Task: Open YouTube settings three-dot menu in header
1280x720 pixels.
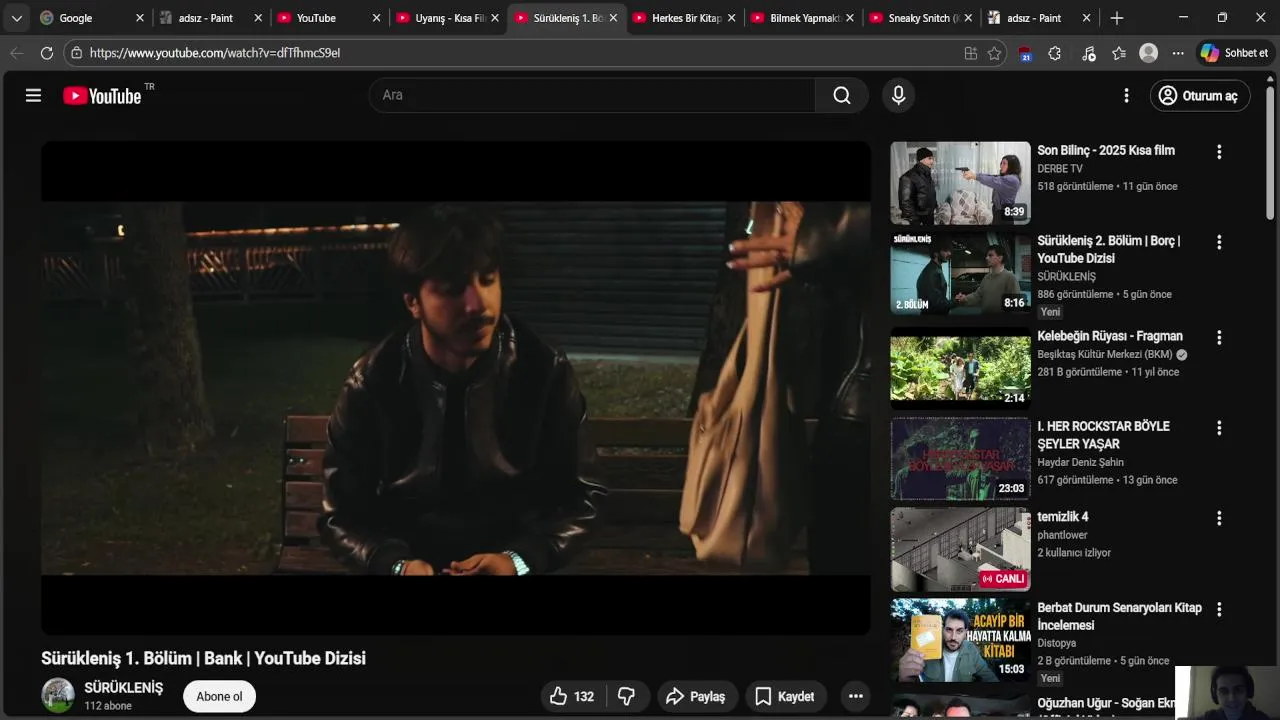Action: (x=1126, y=95)
